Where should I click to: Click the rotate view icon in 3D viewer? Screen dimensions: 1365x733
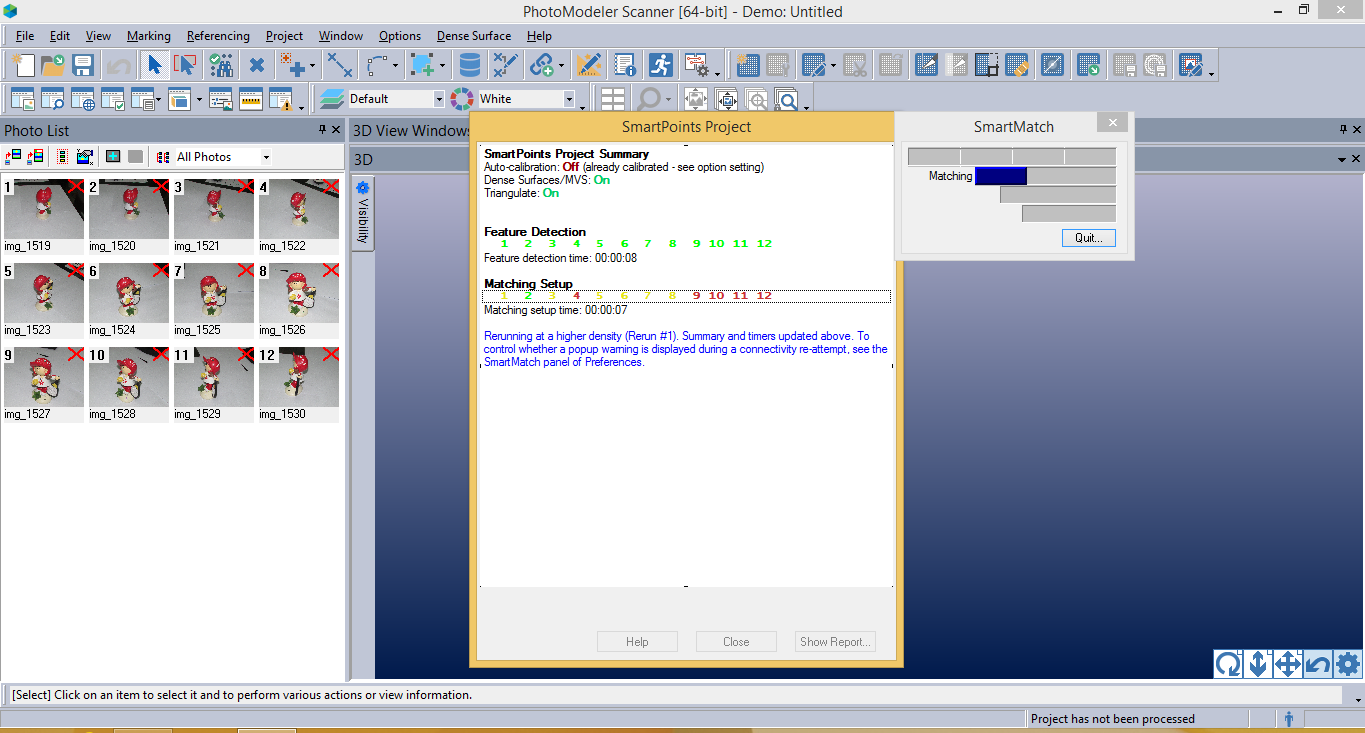(x=1228, y=664)
